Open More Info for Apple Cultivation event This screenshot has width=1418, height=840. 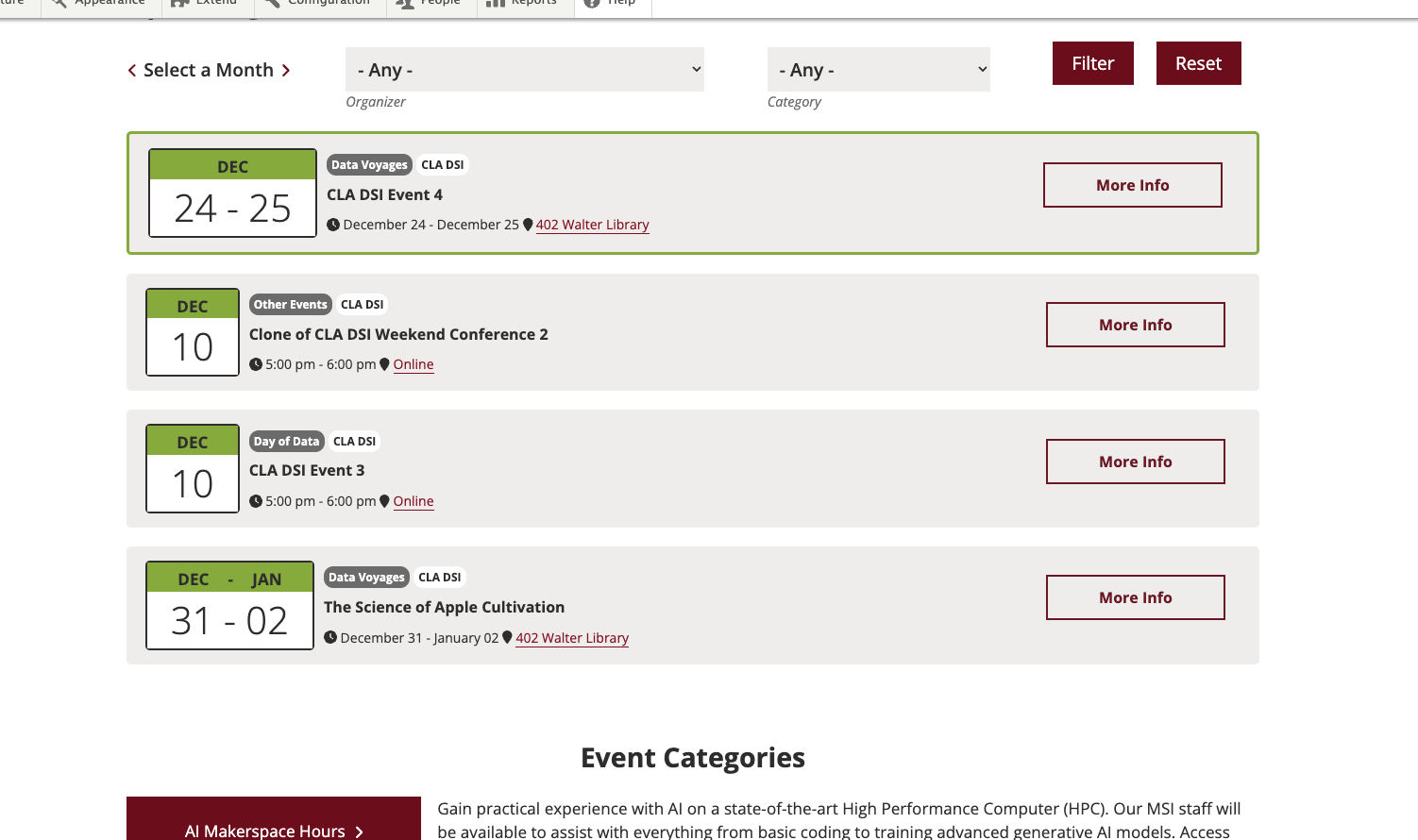(x=1135, y=597)
